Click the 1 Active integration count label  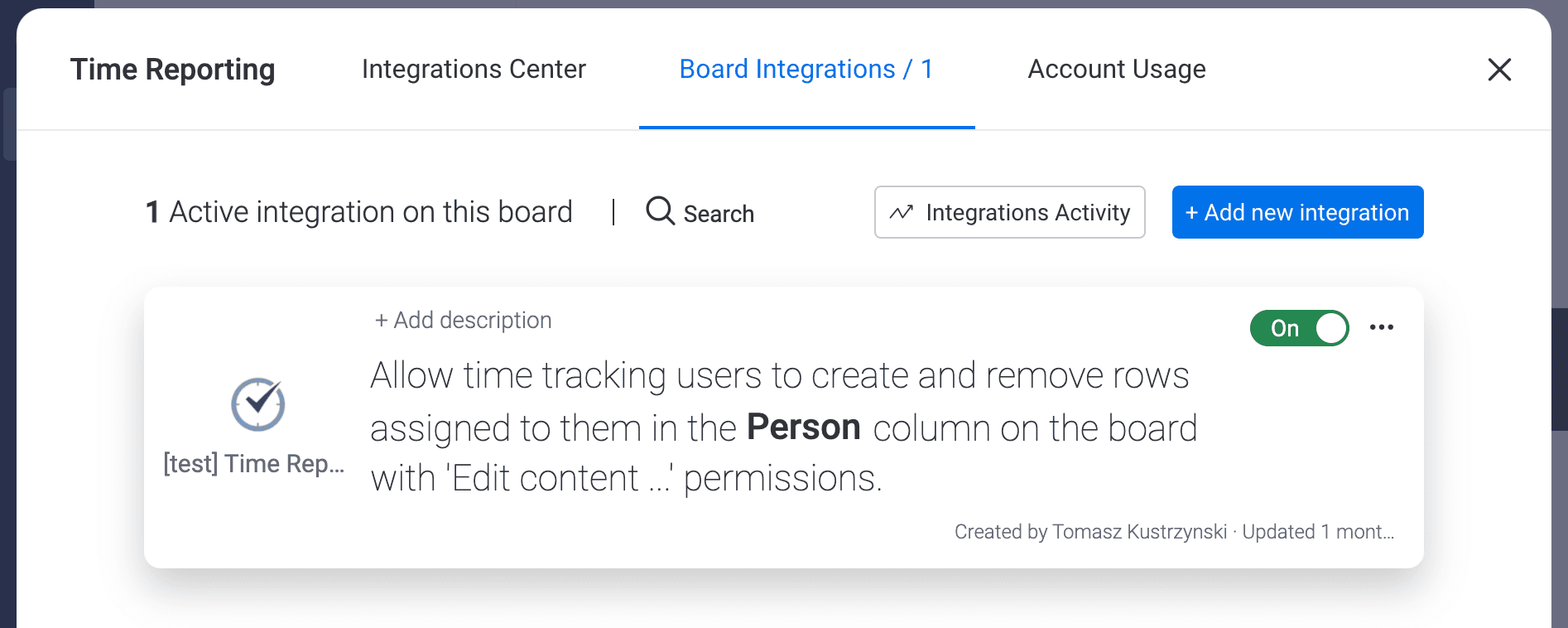pyautogui.click(x=358, y=212)
